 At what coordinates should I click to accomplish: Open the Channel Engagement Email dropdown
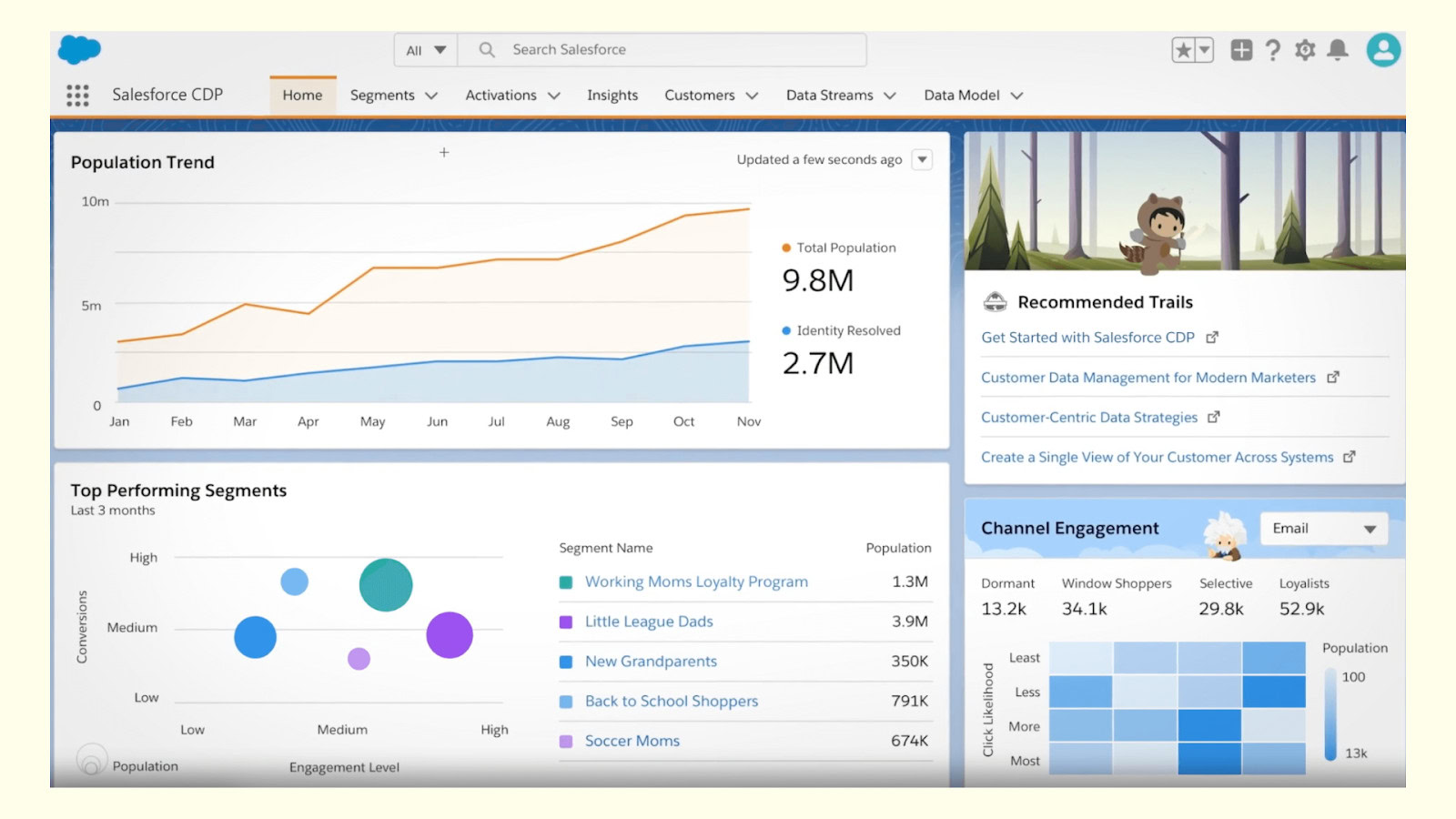(x=1324, y=529)
